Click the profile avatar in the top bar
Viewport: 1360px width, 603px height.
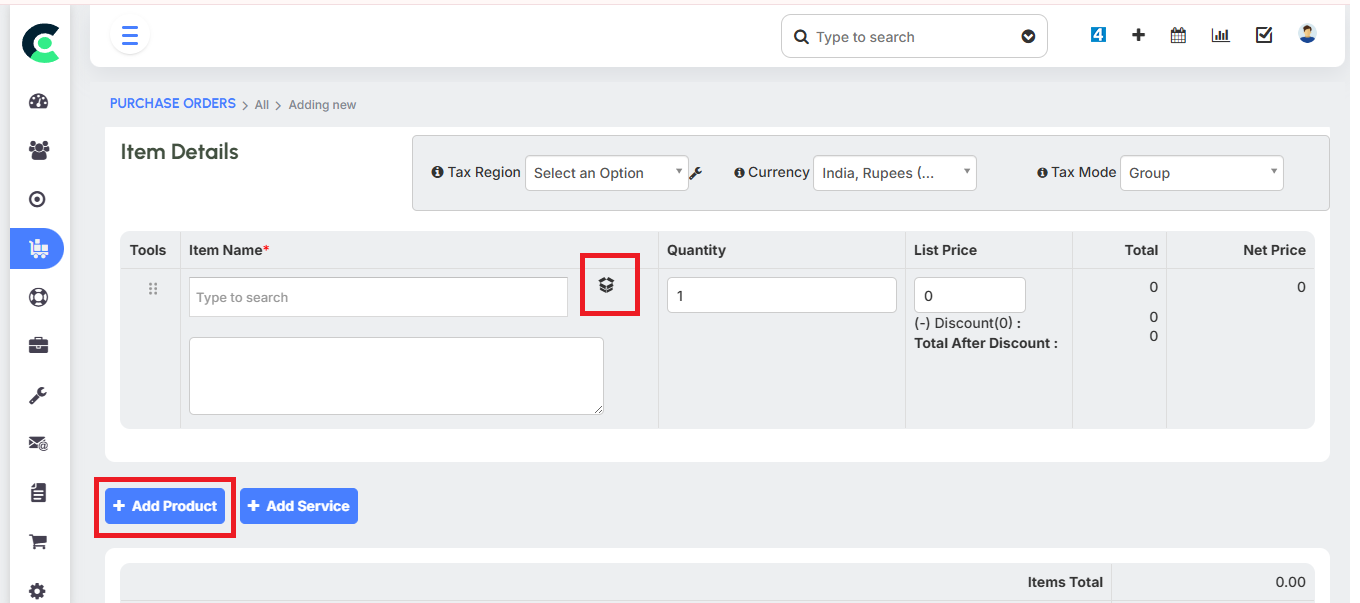(1306, 33)
